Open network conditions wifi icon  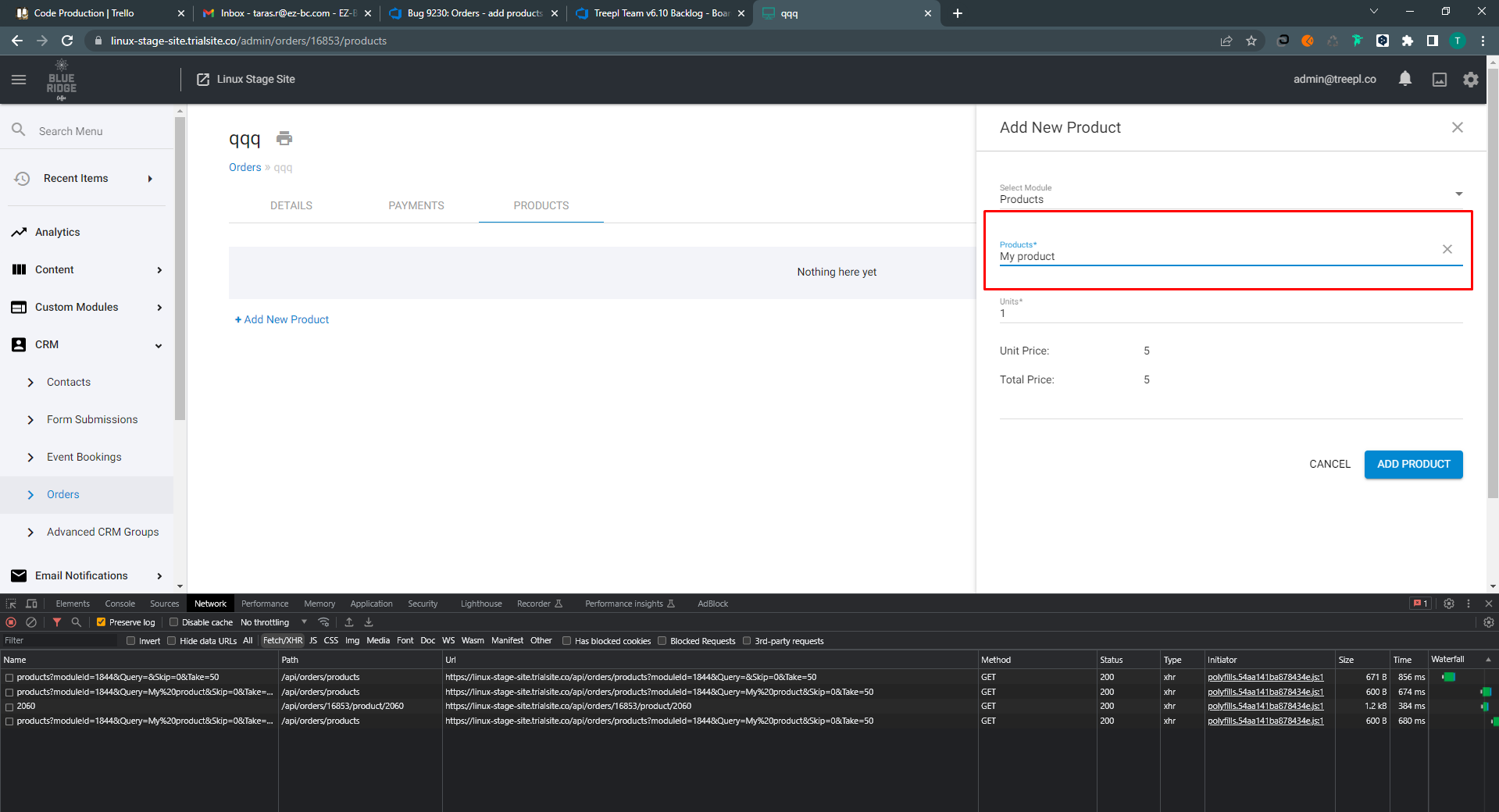pyautogui.click(x=324, y=622)
